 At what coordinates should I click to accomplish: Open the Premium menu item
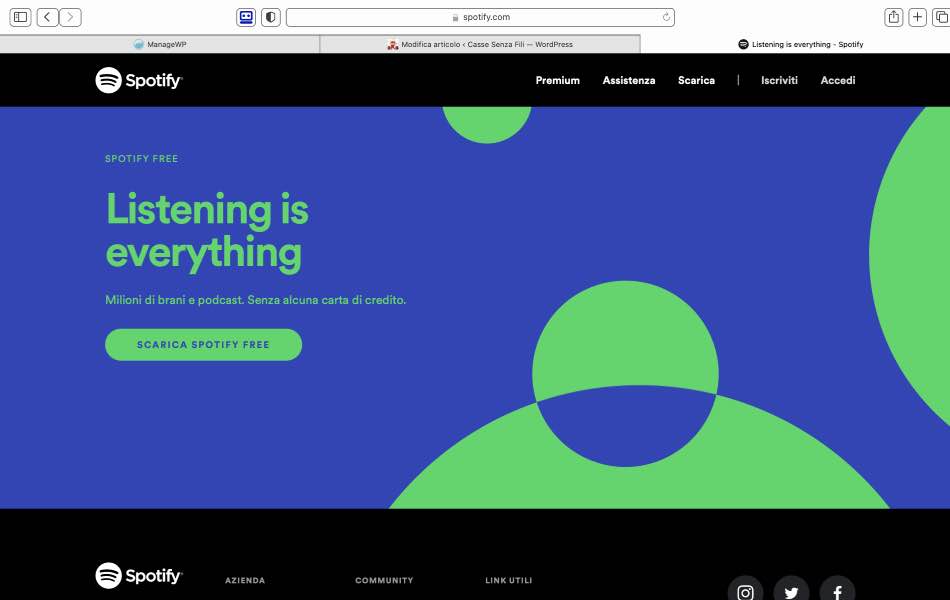[557, 80]
